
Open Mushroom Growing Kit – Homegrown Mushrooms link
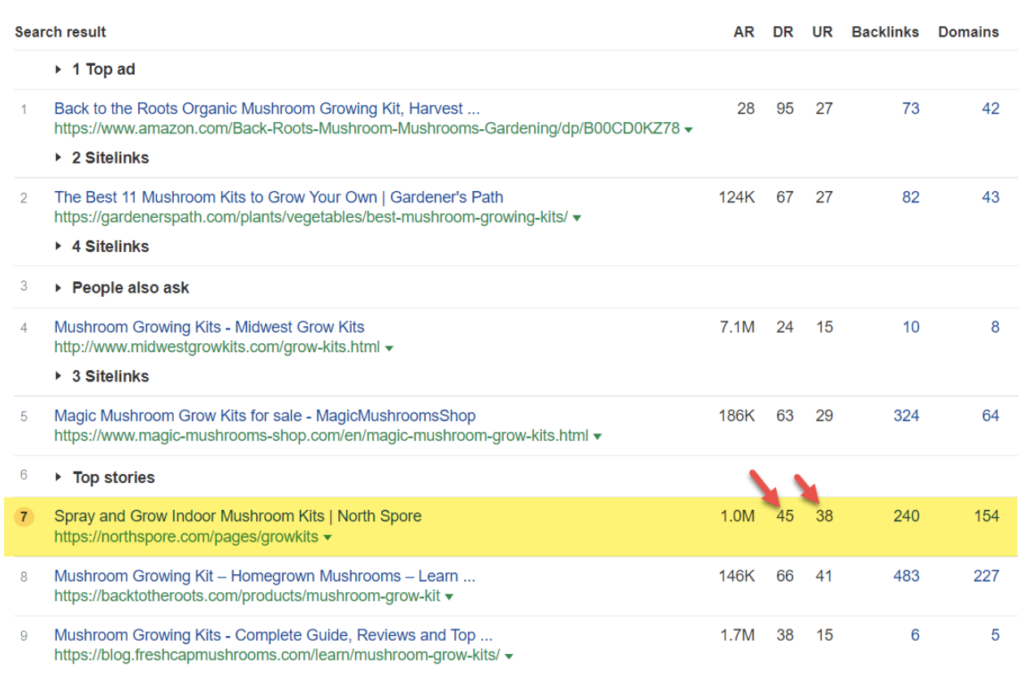click(x=264, y=576)
